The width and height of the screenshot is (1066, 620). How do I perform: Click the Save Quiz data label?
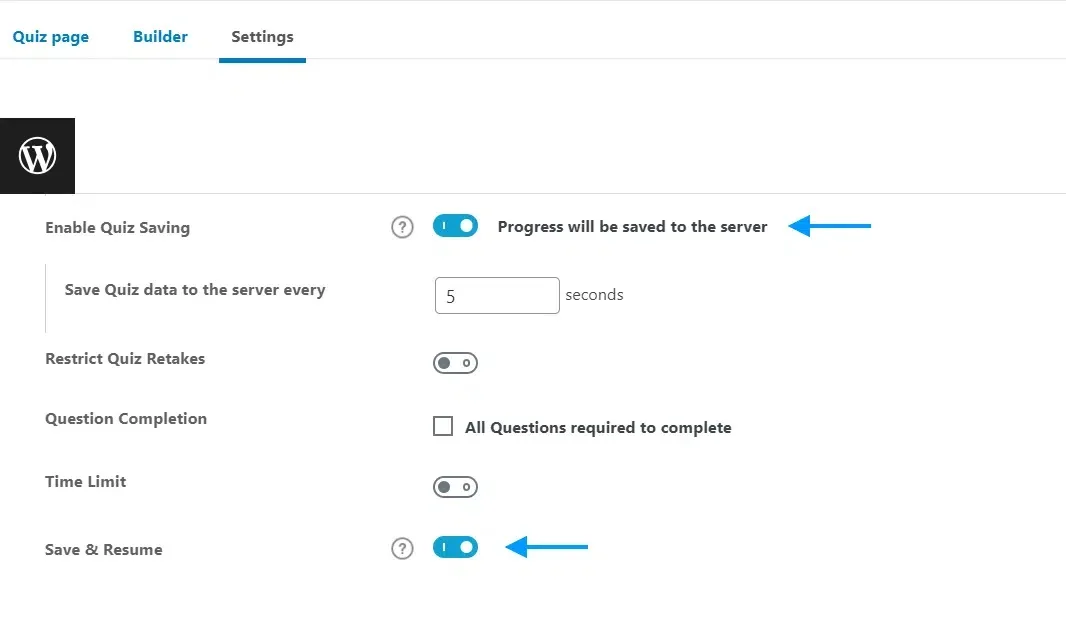point(194,289)
